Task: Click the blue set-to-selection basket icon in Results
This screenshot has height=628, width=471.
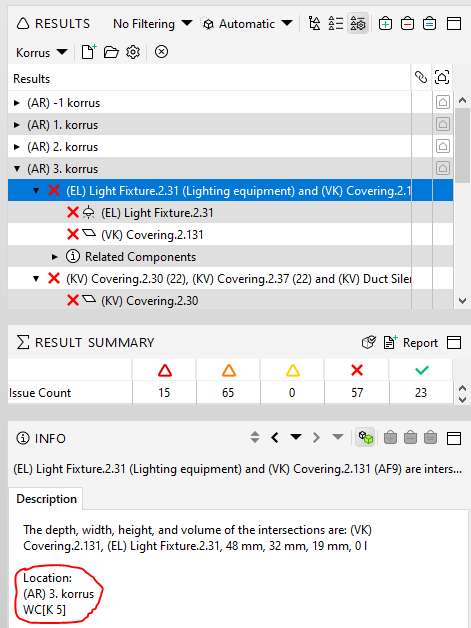Action: click(x=429, y=24)
